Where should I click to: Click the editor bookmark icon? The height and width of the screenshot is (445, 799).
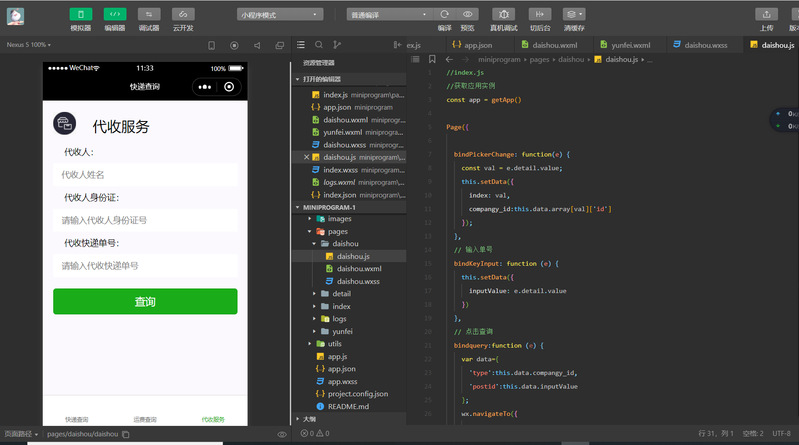[432, 59]
